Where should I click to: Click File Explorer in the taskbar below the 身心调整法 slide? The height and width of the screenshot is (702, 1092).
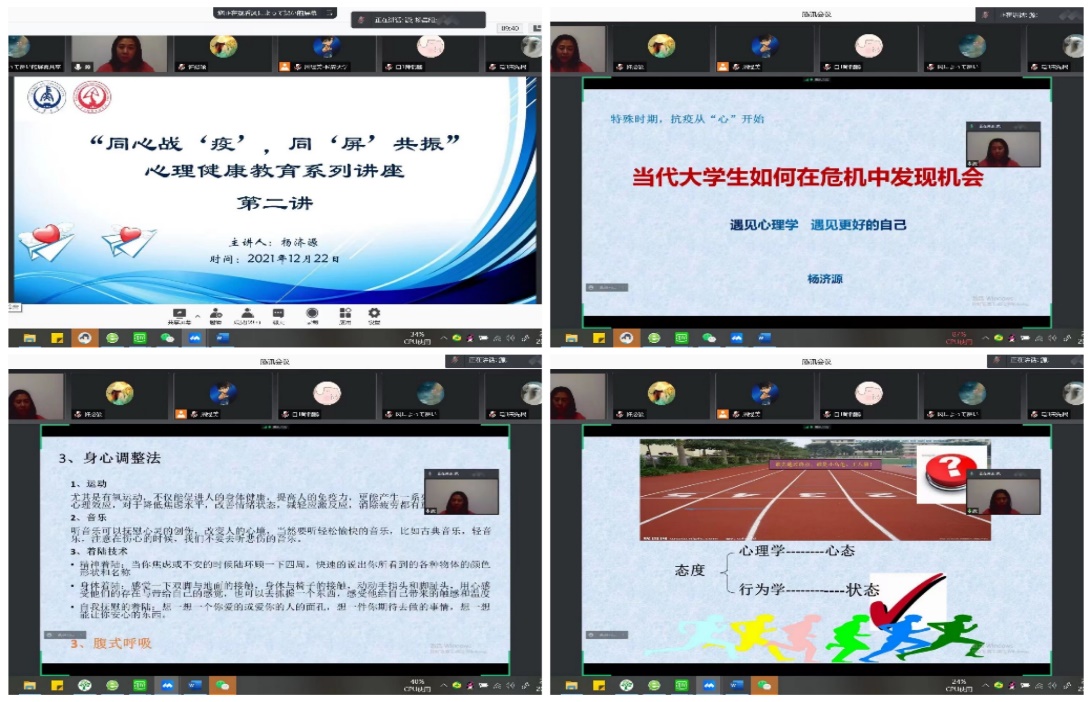tap(29, 686)
